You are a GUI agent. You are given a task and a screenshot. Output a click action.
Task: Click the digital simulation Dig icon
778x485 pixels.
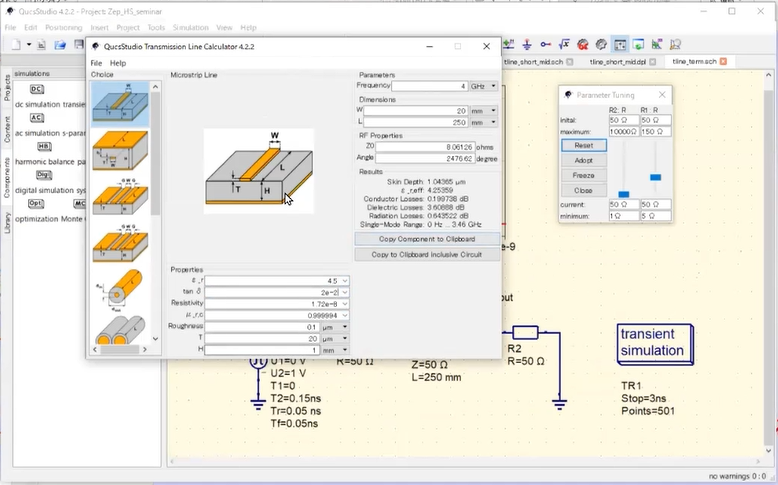[44, 175]
